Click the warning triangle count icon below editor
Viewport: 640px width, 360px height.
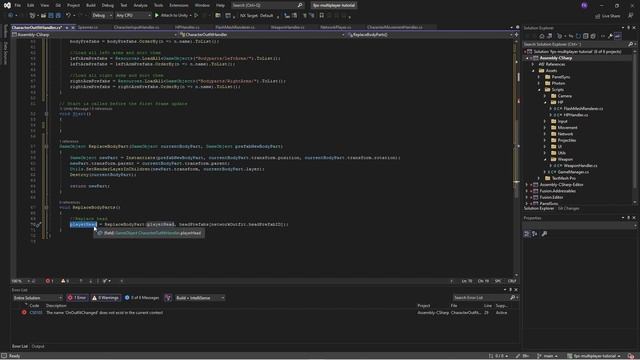(x=63, y=281)
